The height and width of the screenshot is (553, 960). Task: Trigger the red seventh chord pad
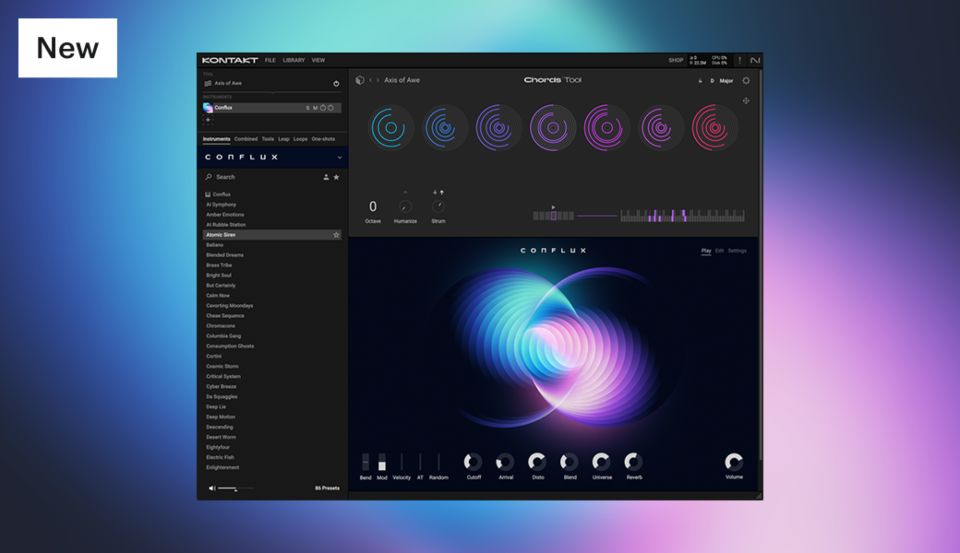pos(714,128)
